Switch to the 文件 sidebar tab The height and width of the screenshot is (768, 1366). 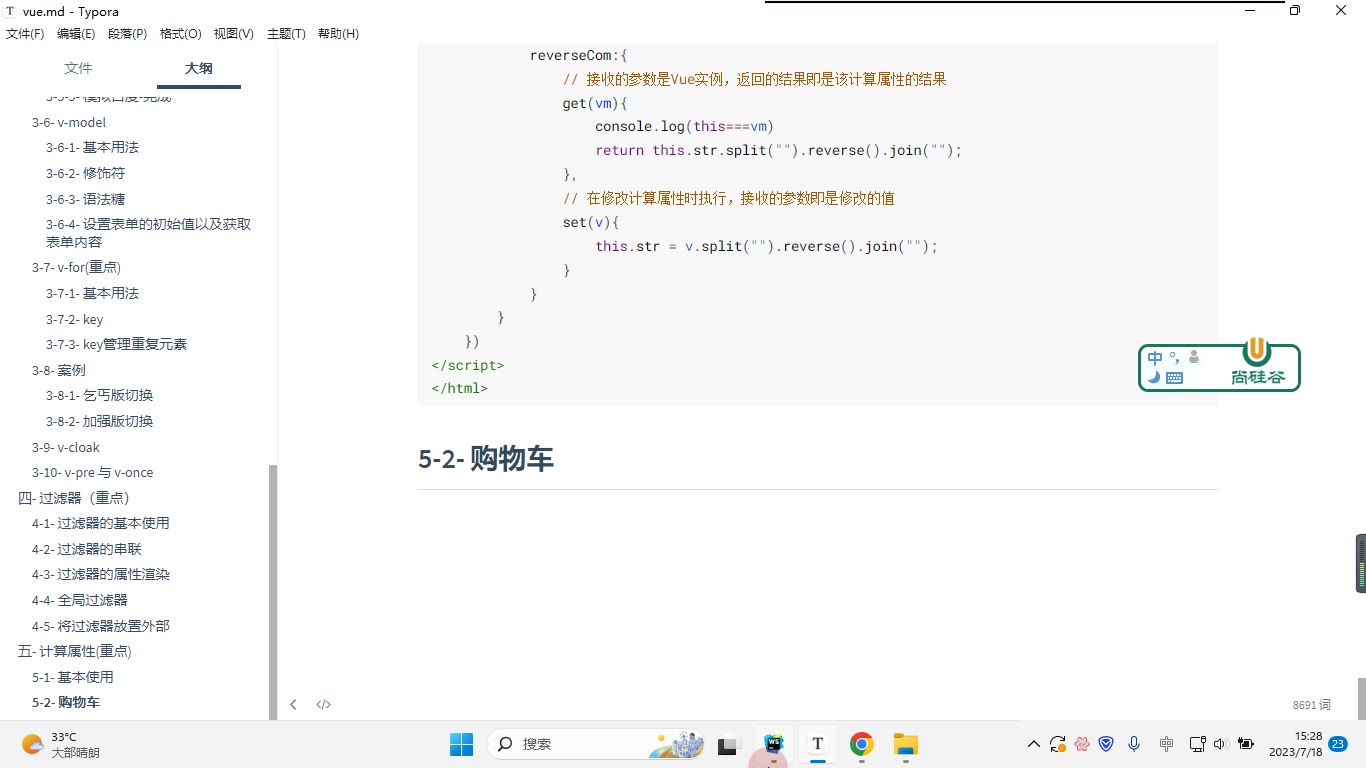click(x=78, y=68)
